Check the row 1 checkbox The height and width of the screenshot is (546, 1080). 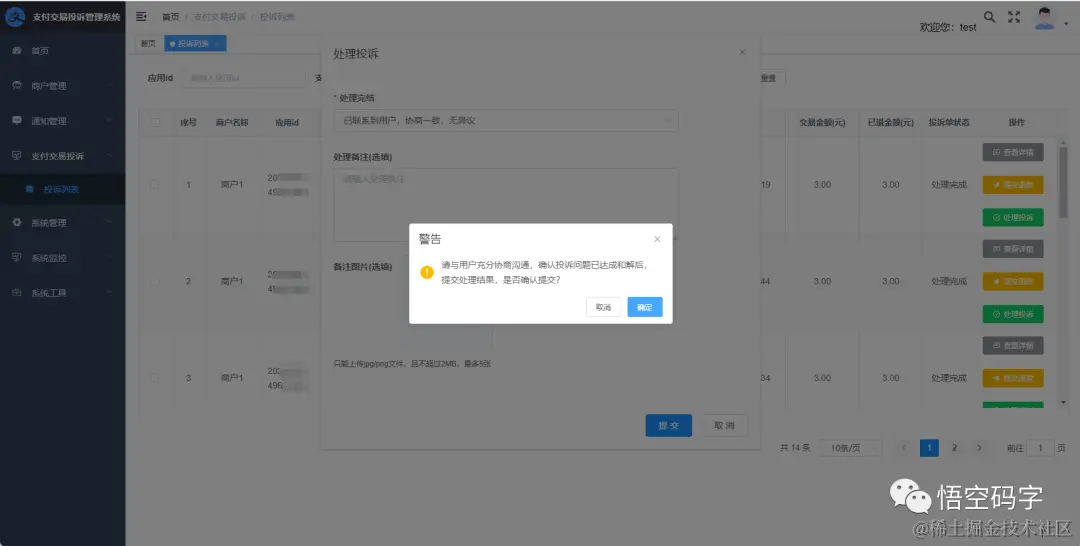[x=154, y=185]
